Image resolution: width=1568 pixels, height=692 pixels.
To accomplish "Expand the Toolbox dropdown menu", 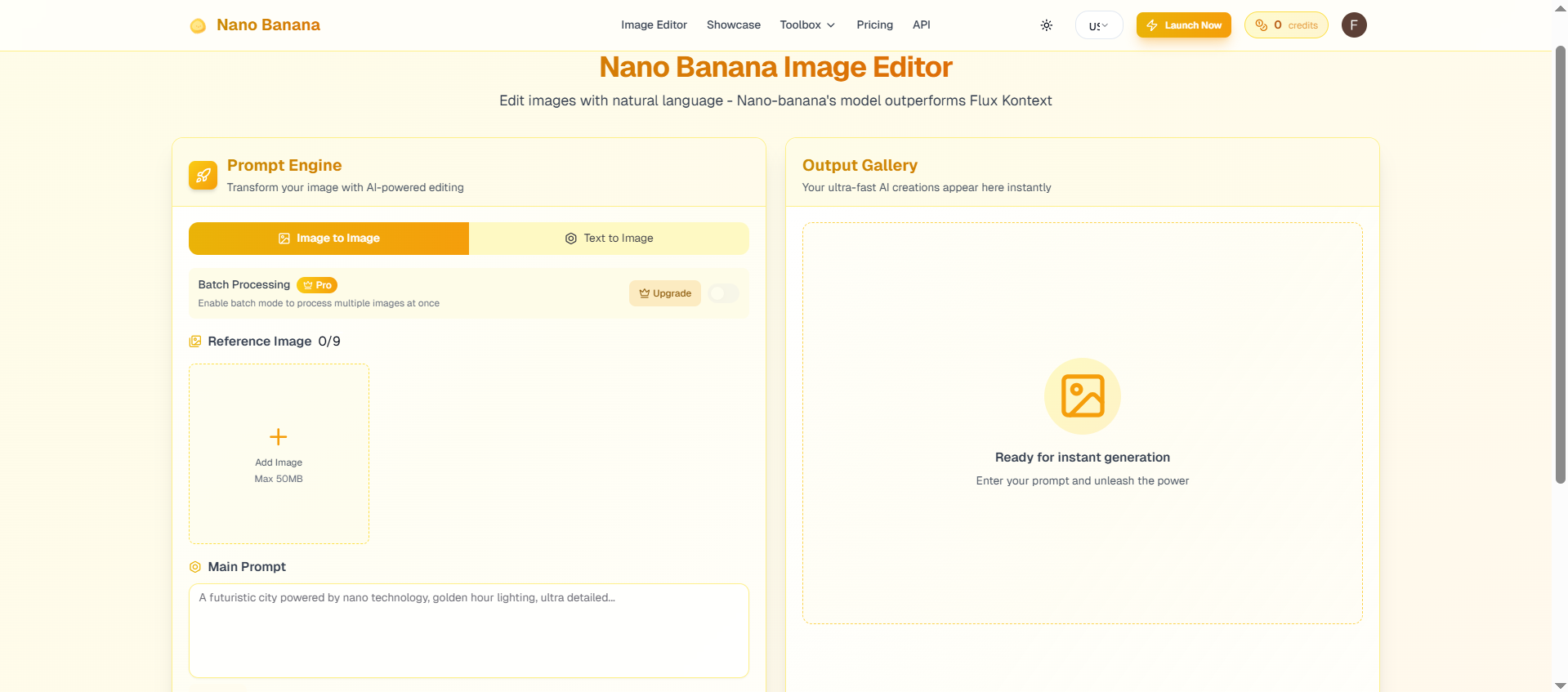I will coord(807,25).
